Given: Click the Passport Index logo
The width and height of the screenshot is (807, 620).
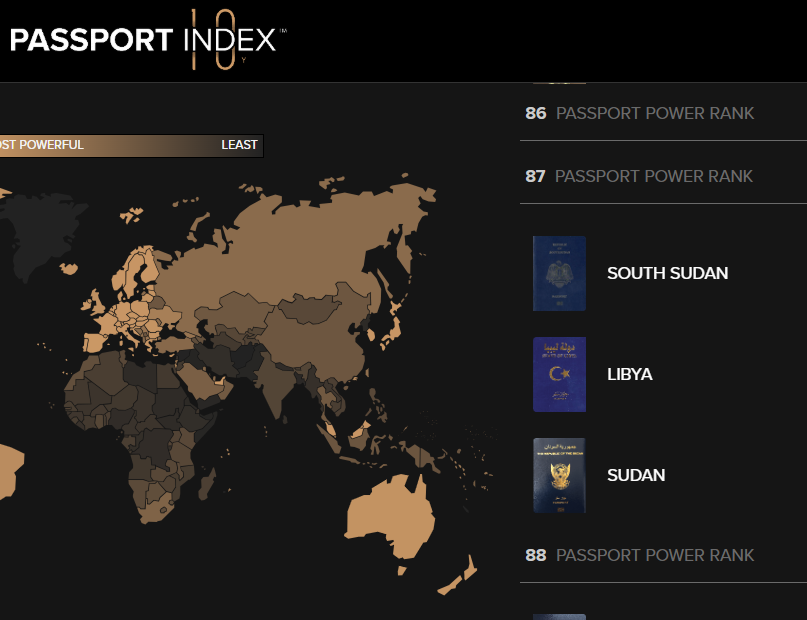Looking at the screenshot, I should click(x=148, y=40).
